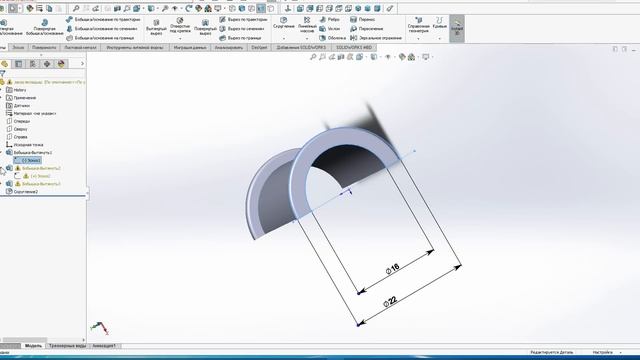This screenshot has height=360, width=640.
Task: Select the Mirror tool (Зеркальное отражение)
Action: click(376, 38)
